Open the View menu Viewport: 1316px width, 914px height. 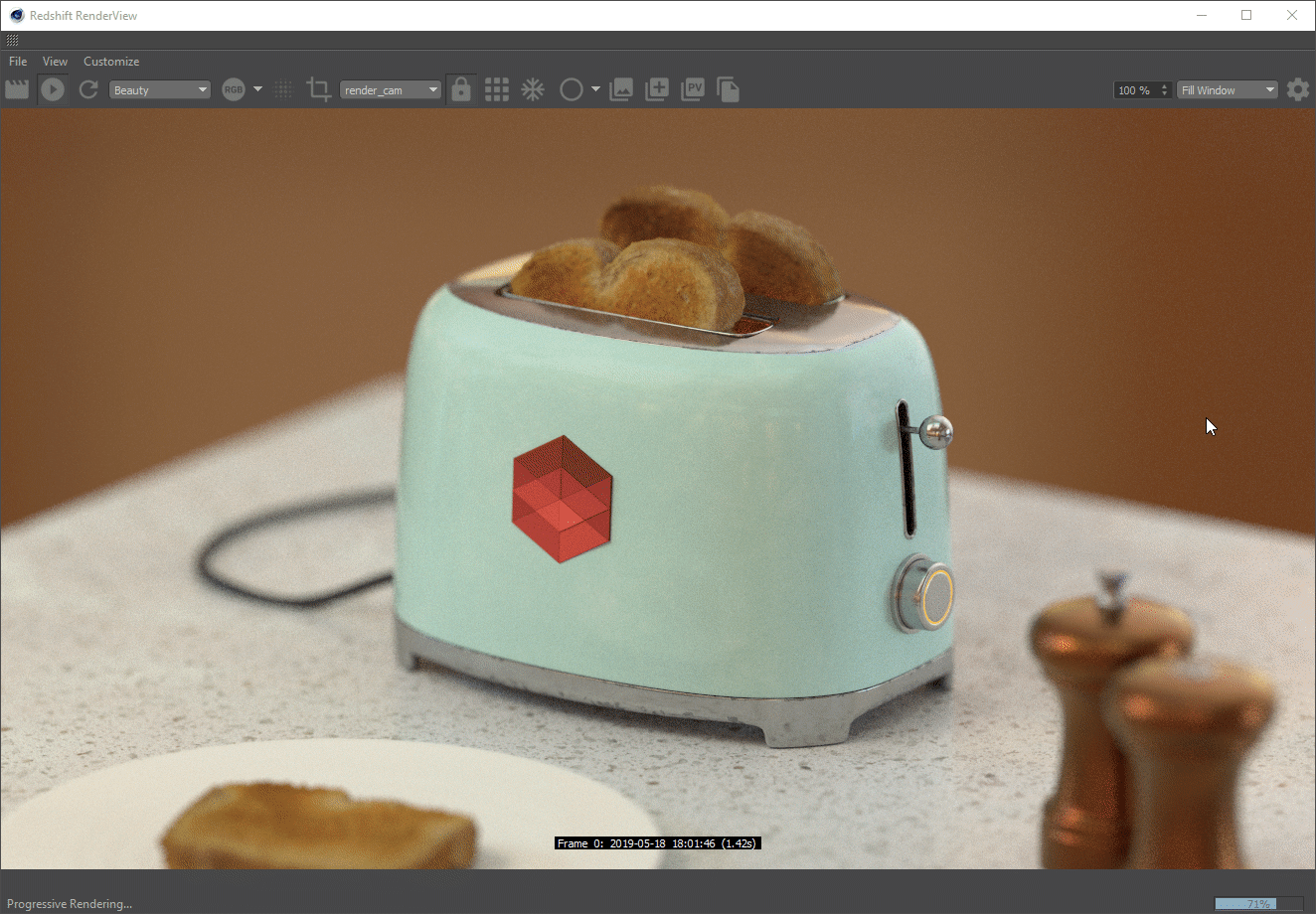(x=55, y=61)
